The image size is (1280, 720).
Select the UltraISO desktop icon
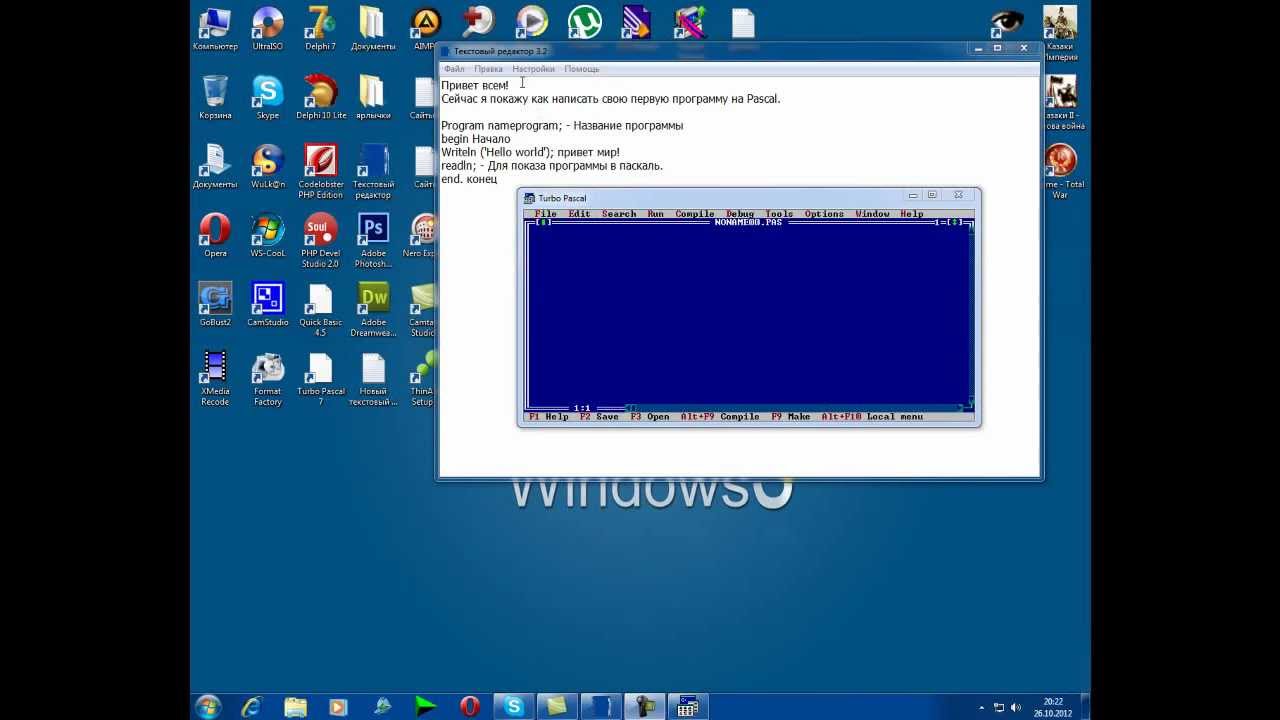(267, 30)
